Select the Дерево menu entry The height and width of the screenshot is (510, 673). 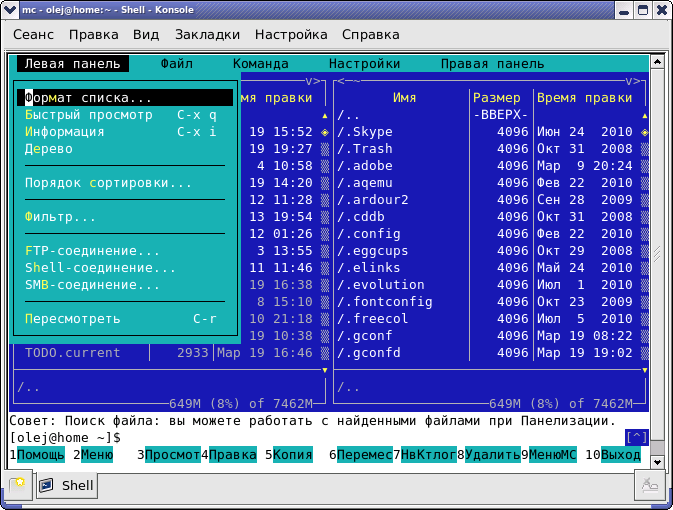point(49,149)
